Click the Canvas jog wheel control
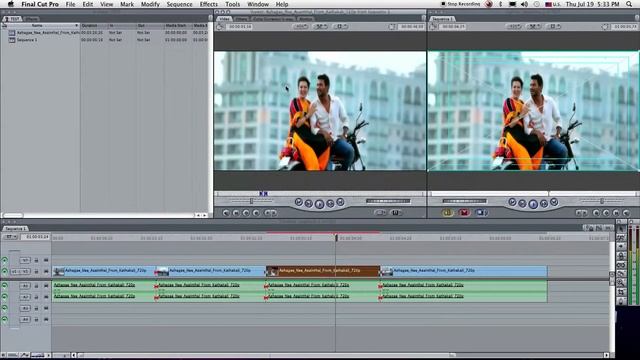The width and height of the screenshot is (640, 360). pos(464,201)
